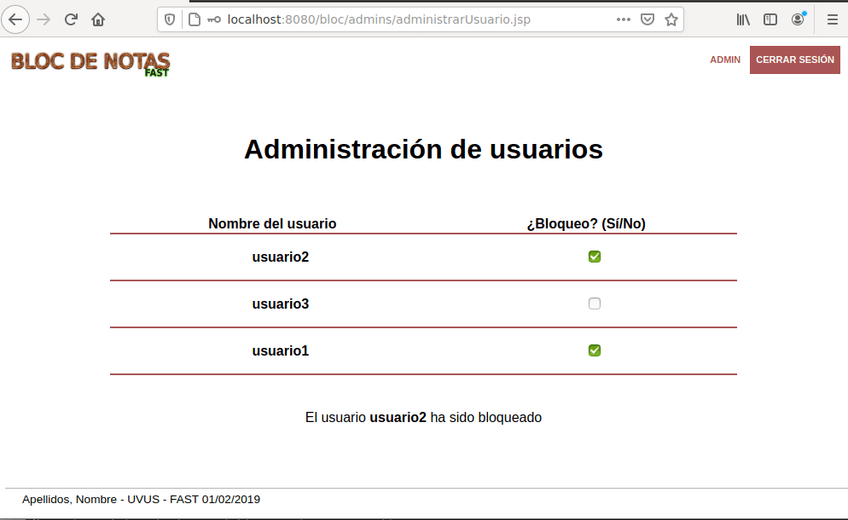Focus the URL address bar

click(x=420, y=19)
